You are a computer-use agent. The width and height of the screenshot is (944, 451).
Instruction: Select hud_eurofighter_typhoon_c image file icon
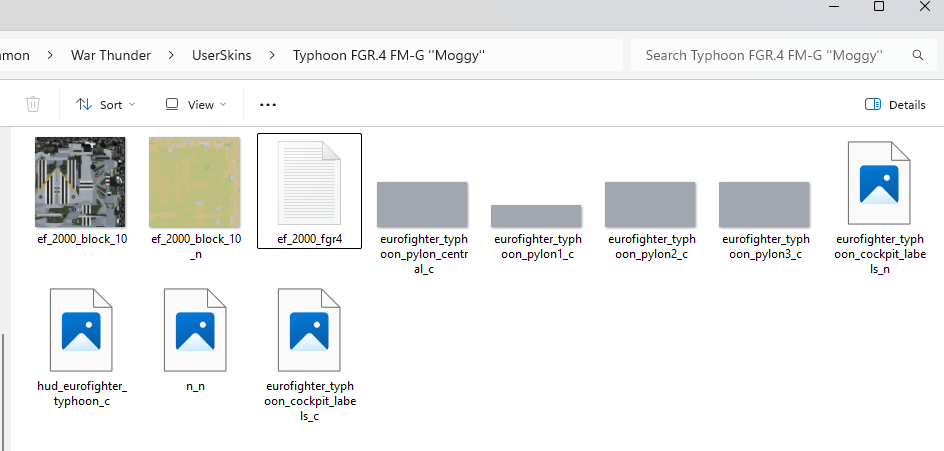pos(81,329)
